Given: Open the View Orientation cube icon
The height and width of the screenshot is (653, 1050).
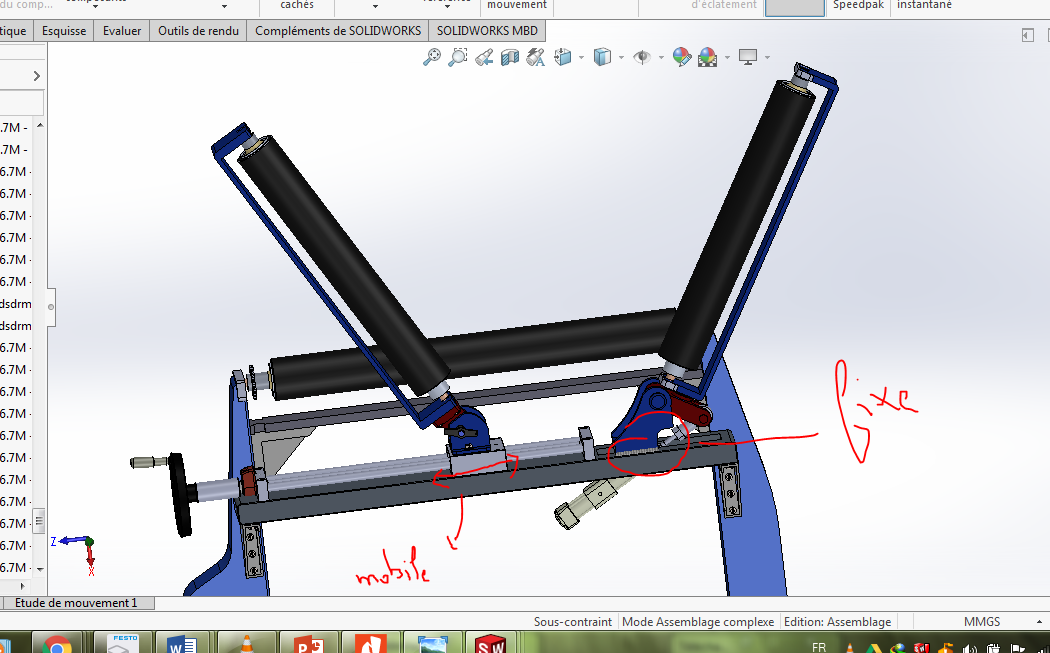Looking at the screenshot, I should [x=562, y=58].
